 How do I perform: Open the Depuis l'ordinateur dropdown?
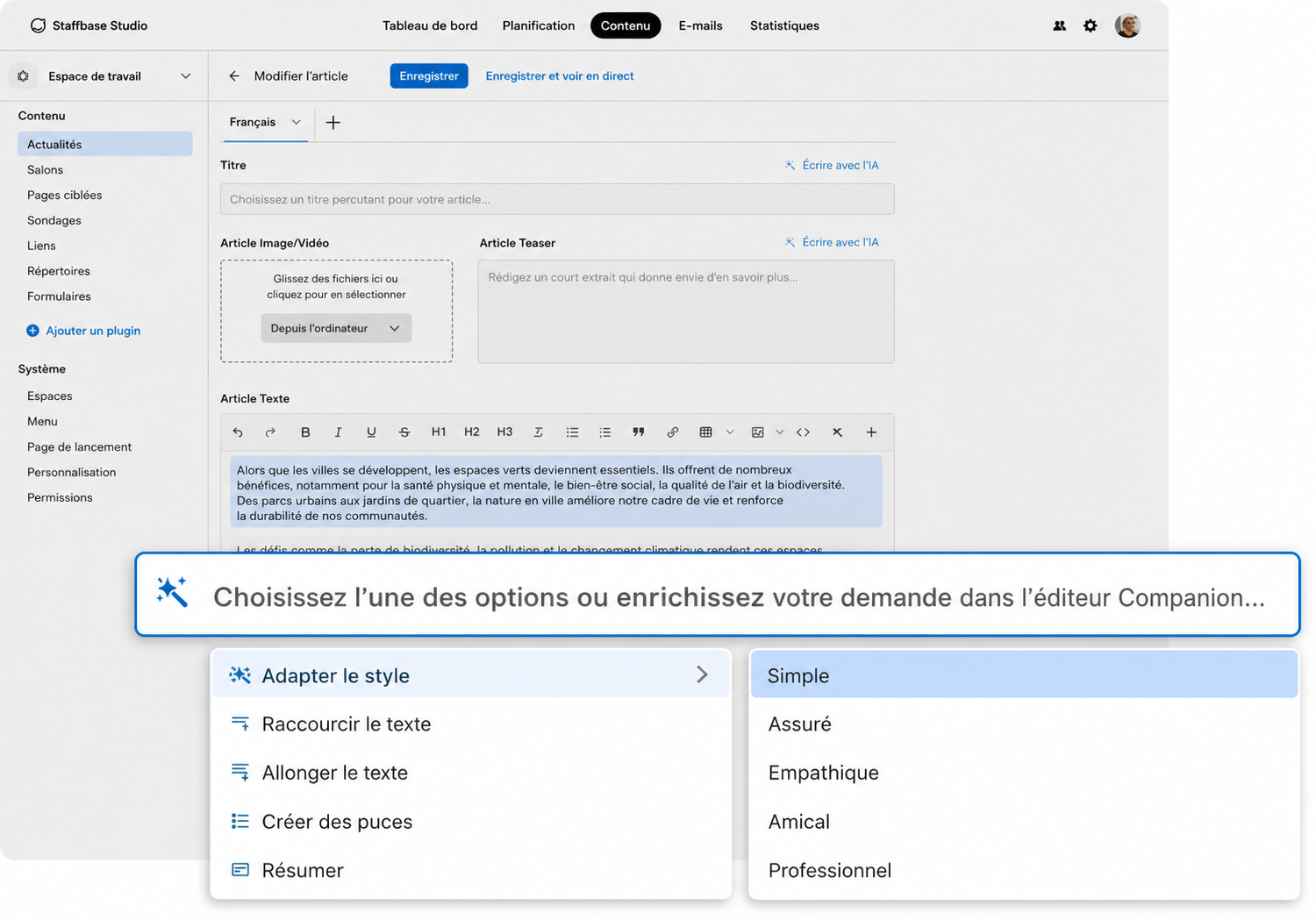click(336, 328)
